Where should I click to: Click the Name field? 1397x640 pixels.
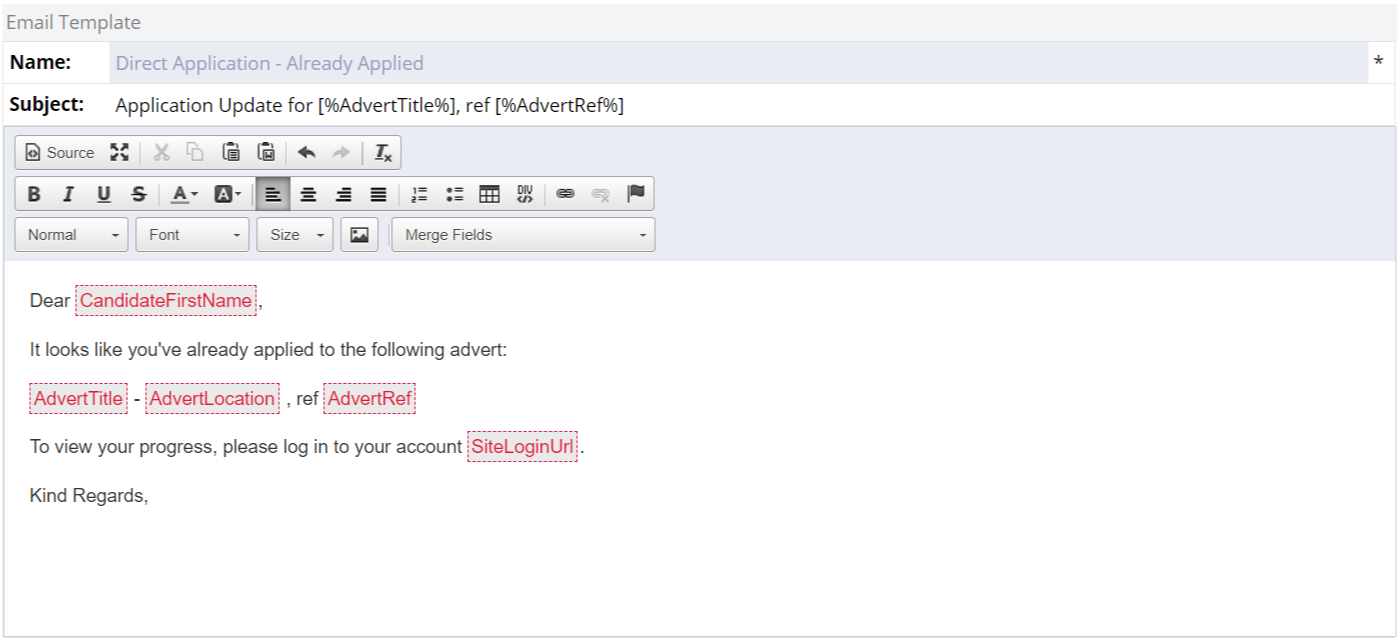tap(738, 63)
